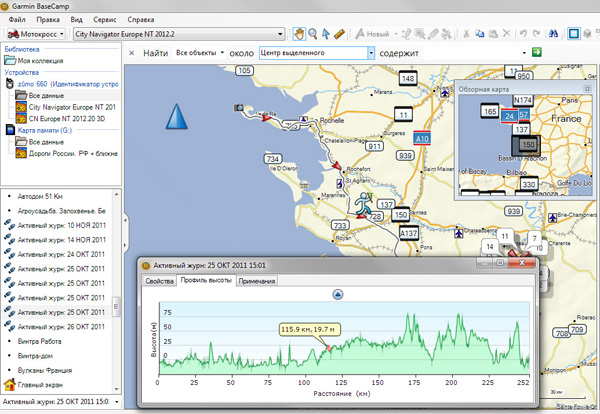Image resolution: width=600 pixels, height=414 pixels.
Task: Open the Правка menu
Action: pos(48,19)
